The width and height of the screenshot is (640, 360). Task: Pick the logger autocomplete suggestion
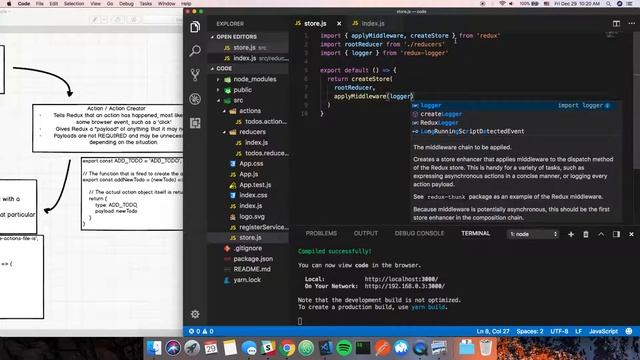click(x=516, y=105)
